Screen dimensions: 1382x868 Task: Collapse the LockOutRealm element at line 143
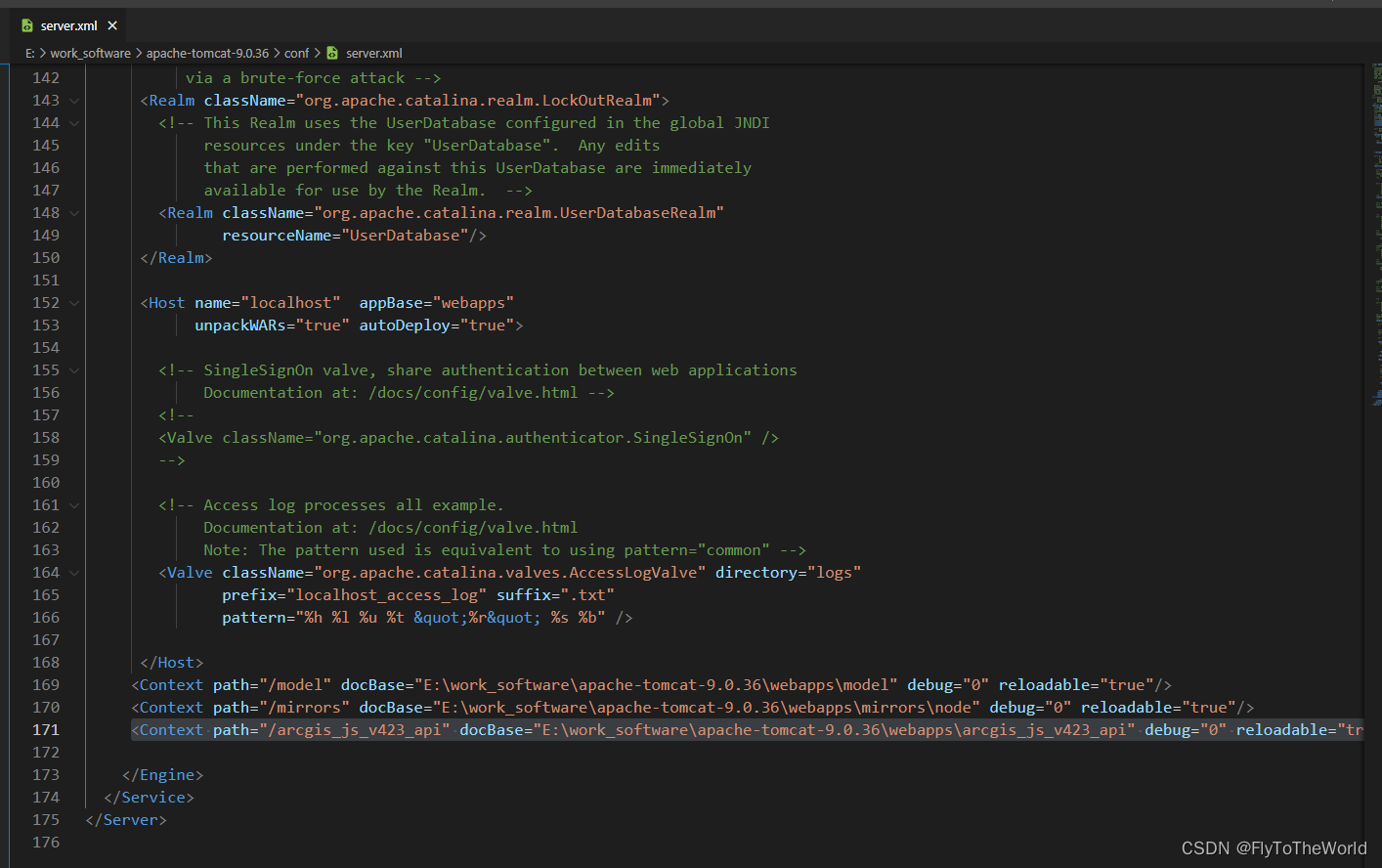(74, 100)
